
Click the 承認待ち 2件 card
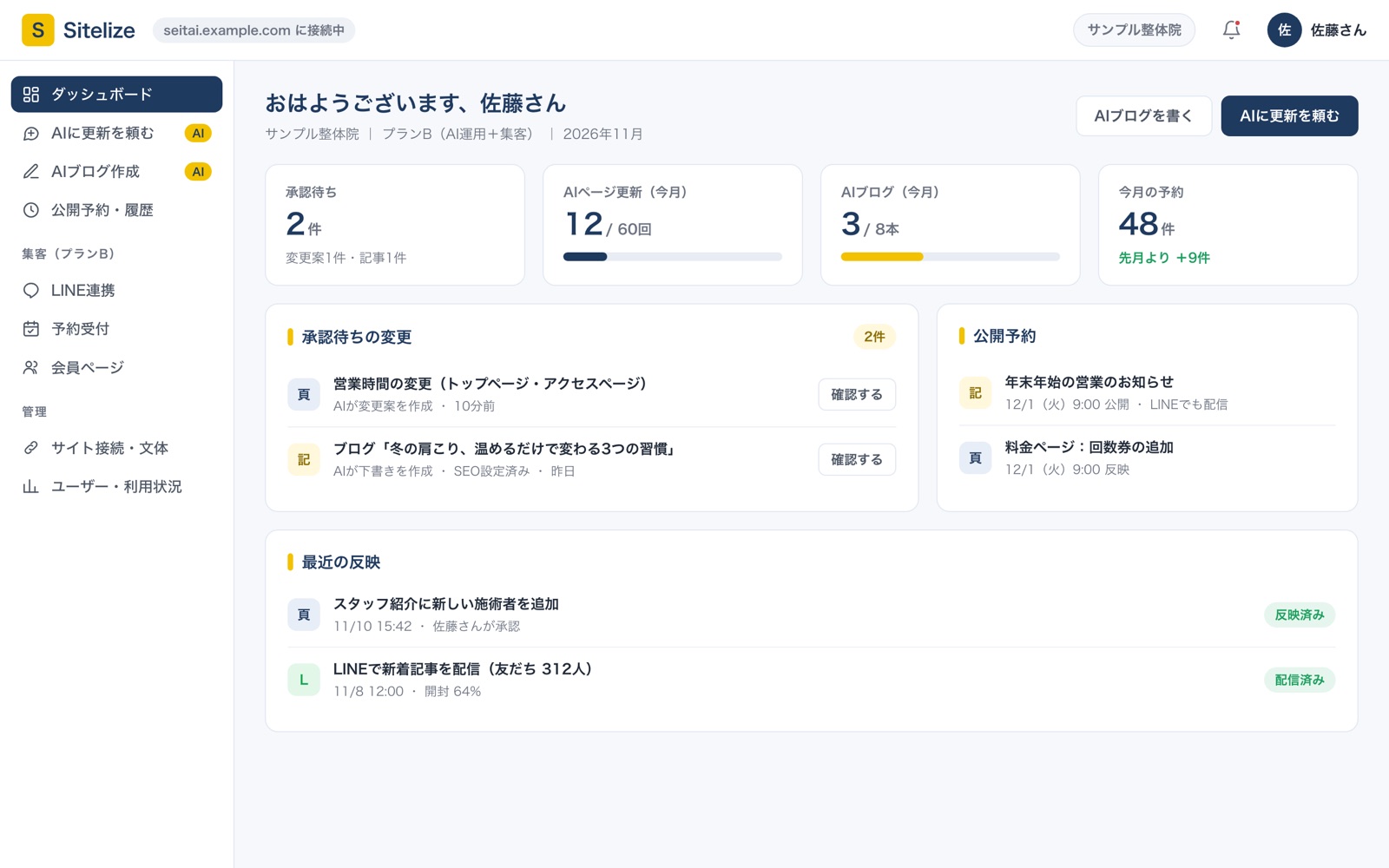[x=395, y=225]
